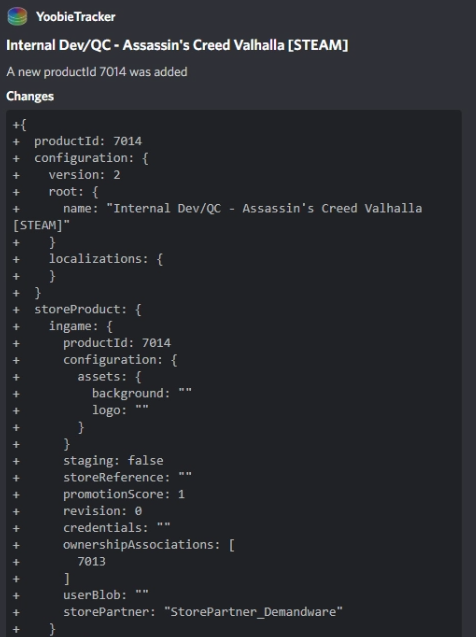Click the description 'A new productId 7014 was added'
This screenshot has width=476, height=637.
click(x=97, y=72)
